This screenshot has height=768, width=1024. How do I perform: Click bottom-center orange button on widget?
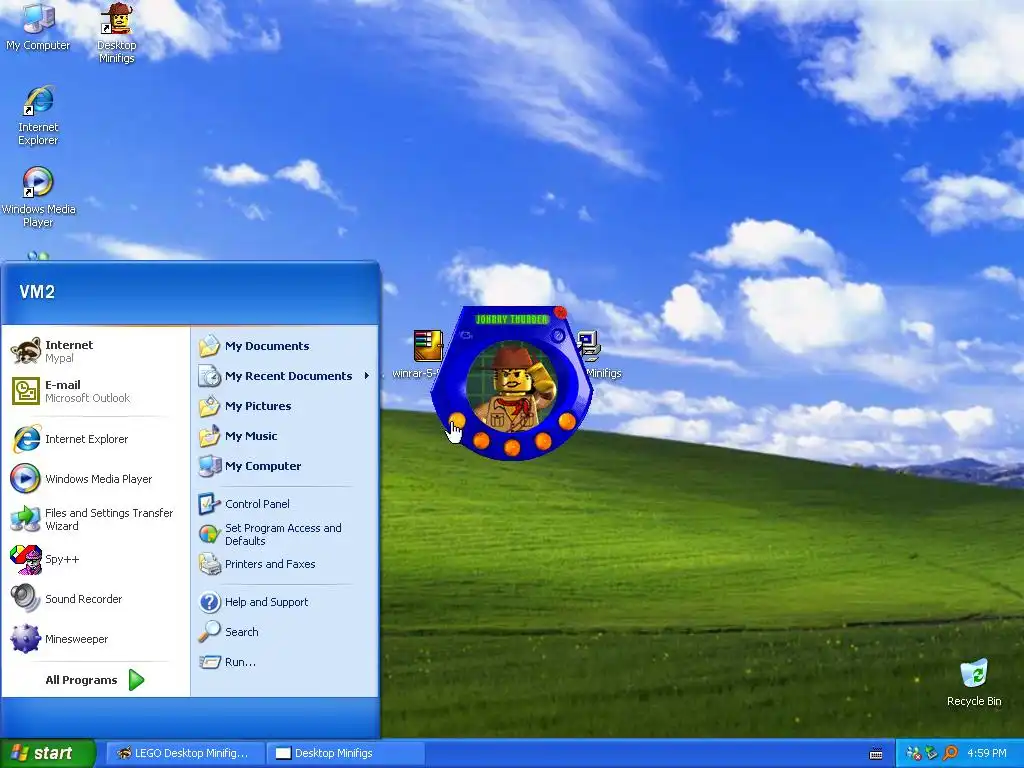point(512,447)
